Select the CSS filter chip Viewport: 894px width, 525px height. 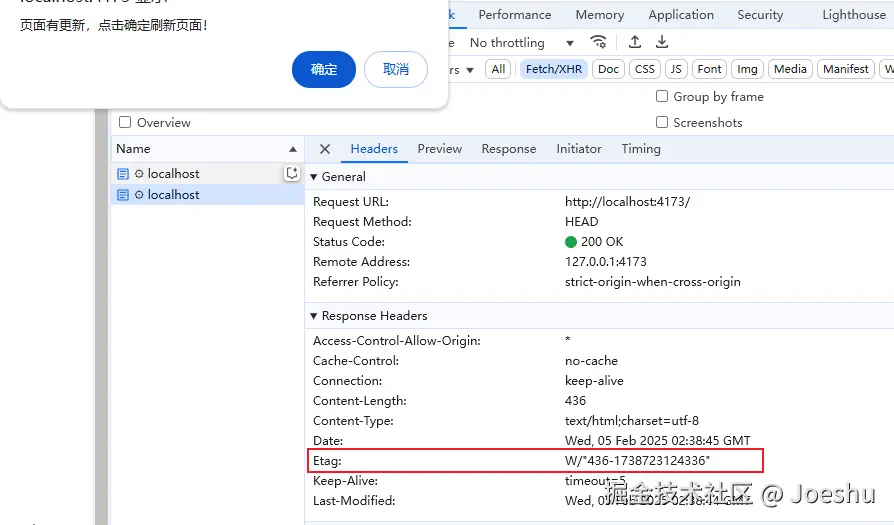(644, 69)
